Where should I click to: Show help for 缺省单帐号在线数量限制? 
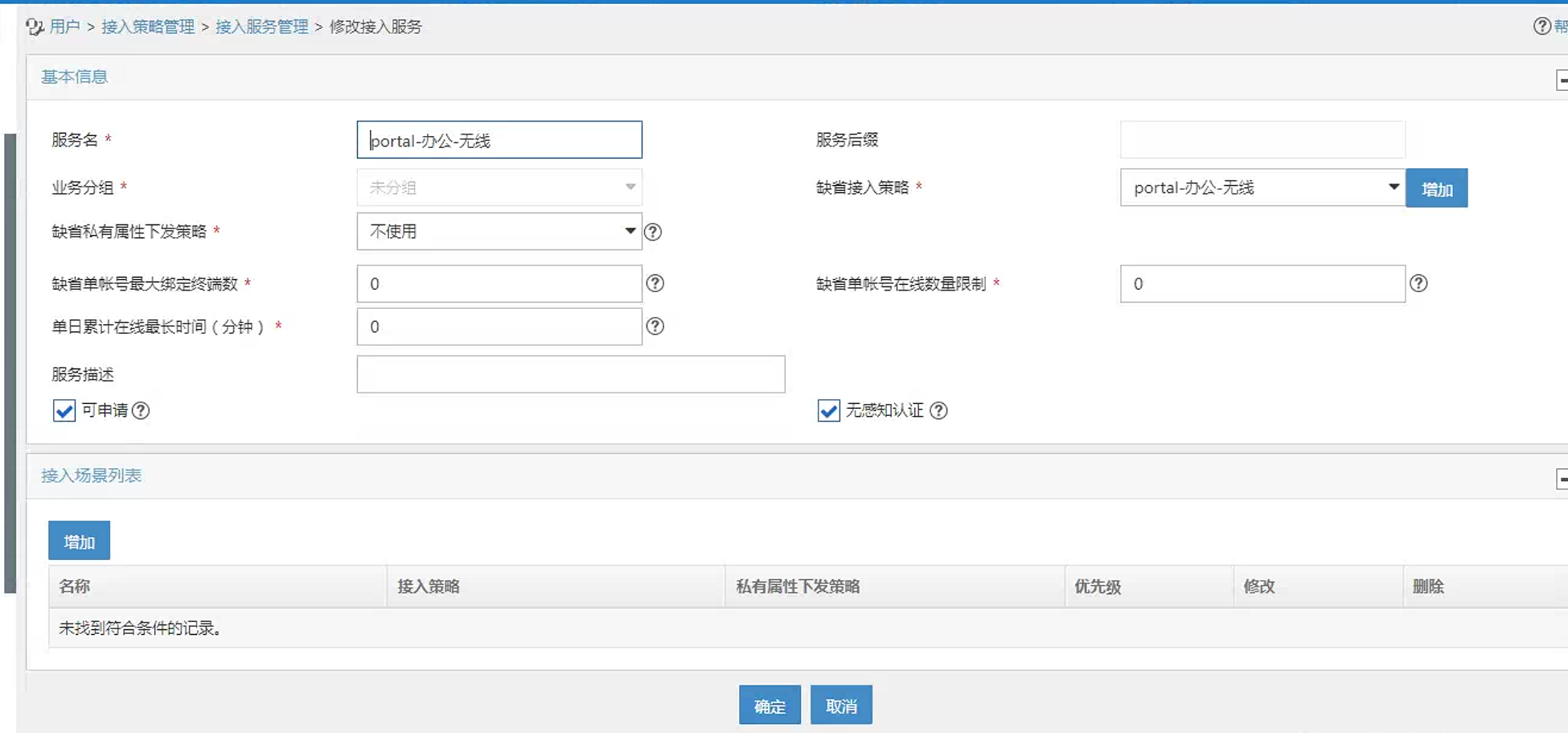pyautogui.click(x=1418, y=283)
